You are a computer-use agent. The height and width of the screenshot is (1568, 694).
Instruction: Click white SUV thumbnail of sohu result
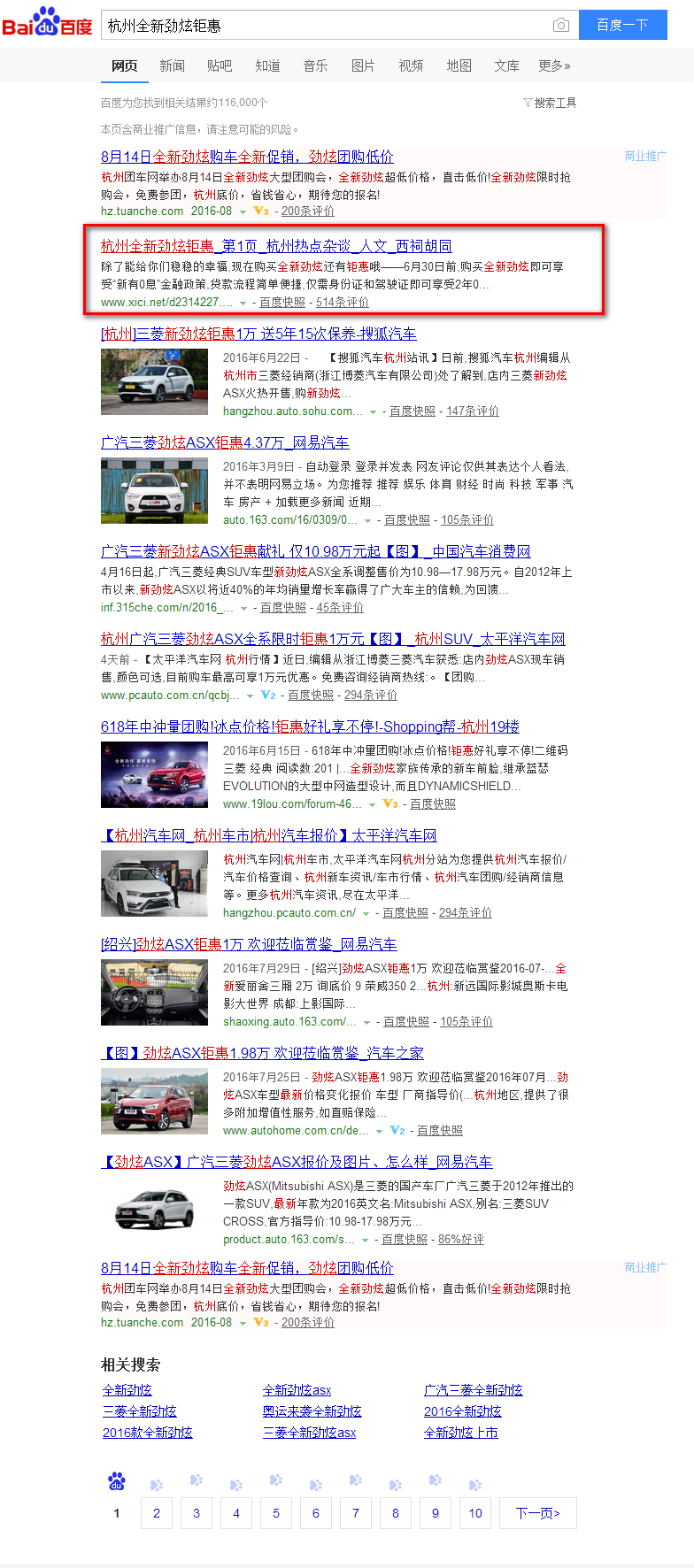(x=154, y=382)
